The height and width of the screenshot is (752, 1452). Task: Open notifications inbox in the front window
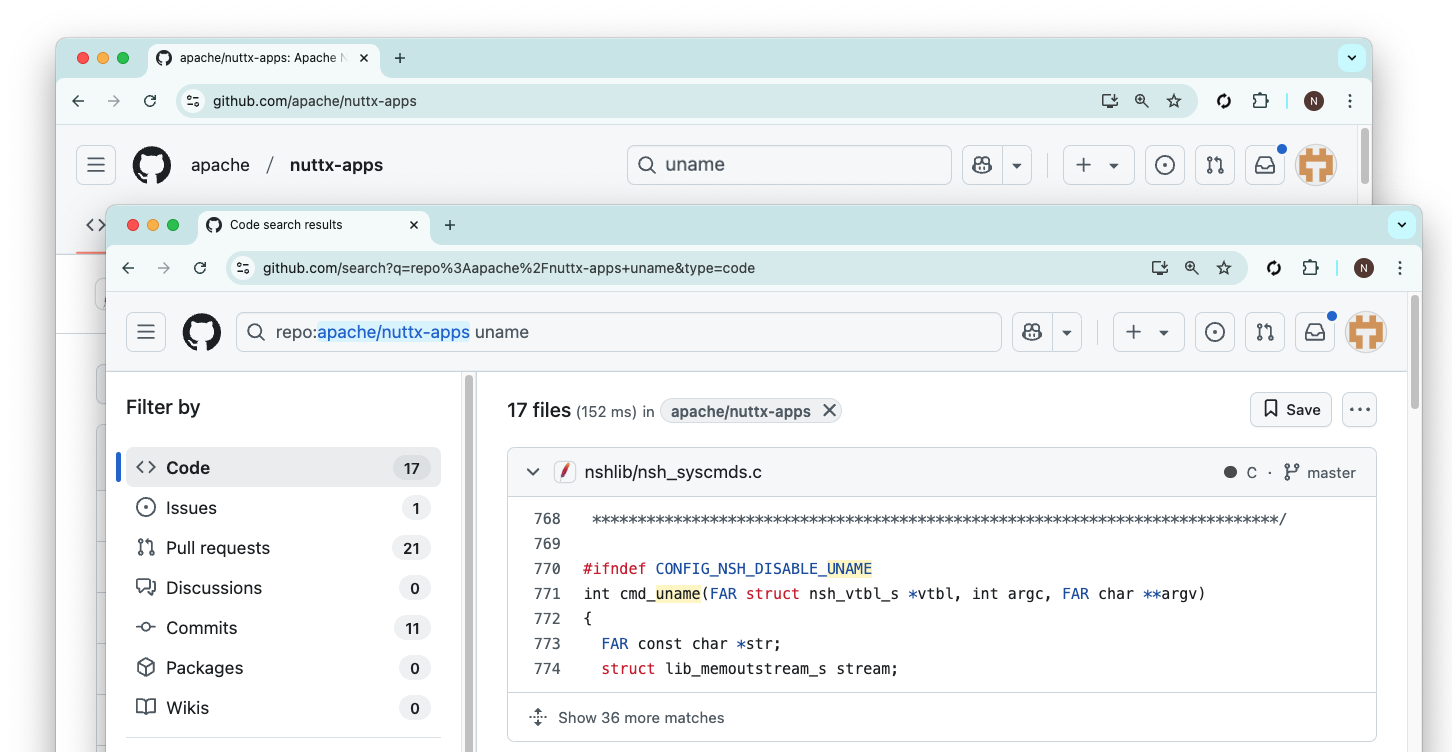click(x=1315, y=332)
